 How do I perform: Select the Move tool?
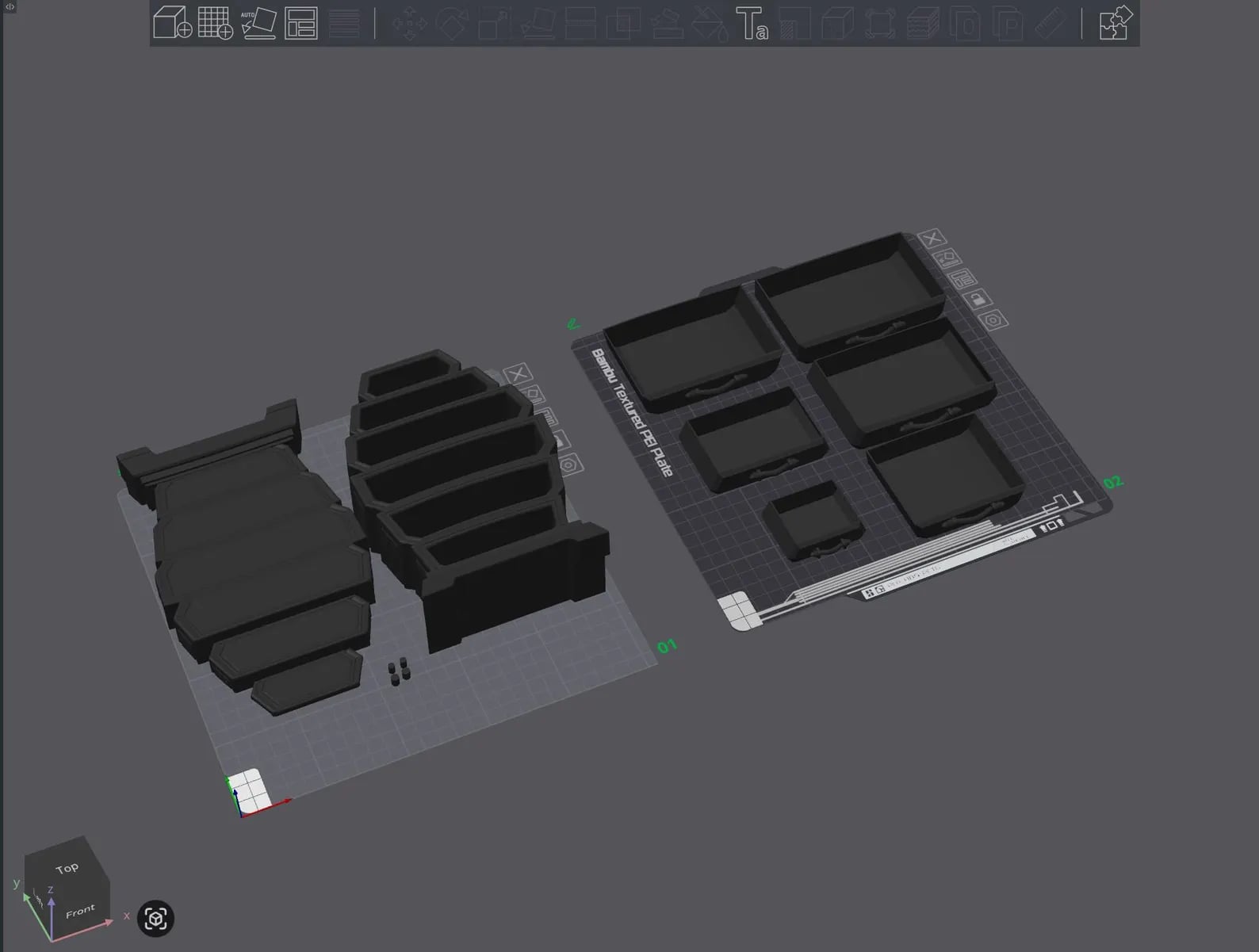tap(409, 23)
